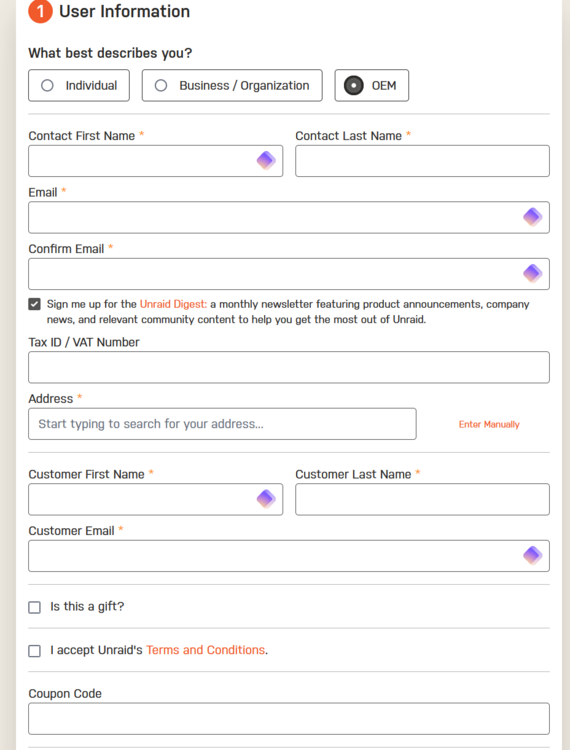Select Business / Organization radio option
This screenshot has width=570, height=750.
tap(232, 86)
